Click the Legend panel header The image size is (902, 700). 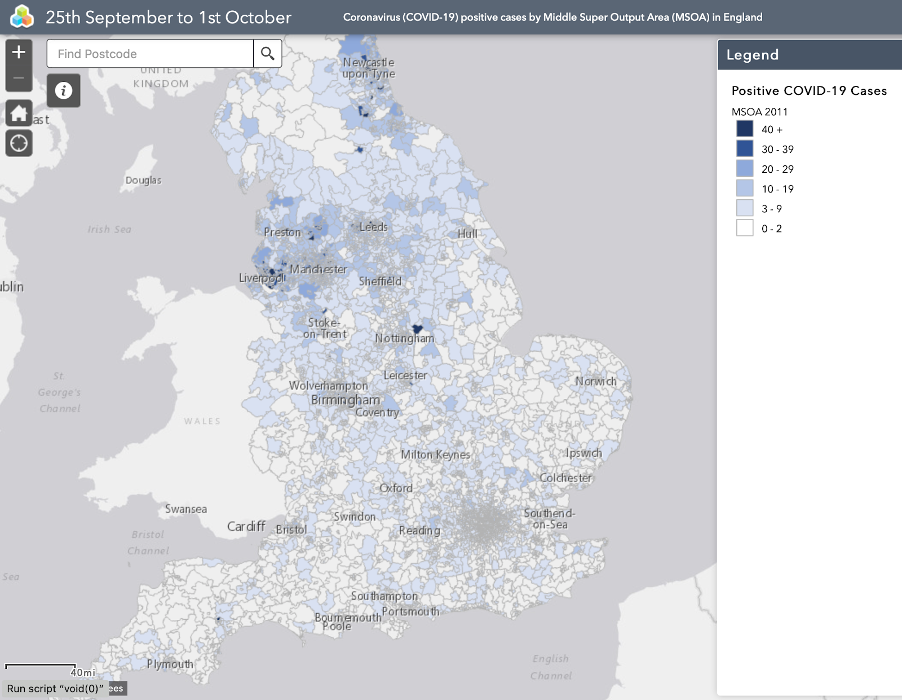point(809,55)
